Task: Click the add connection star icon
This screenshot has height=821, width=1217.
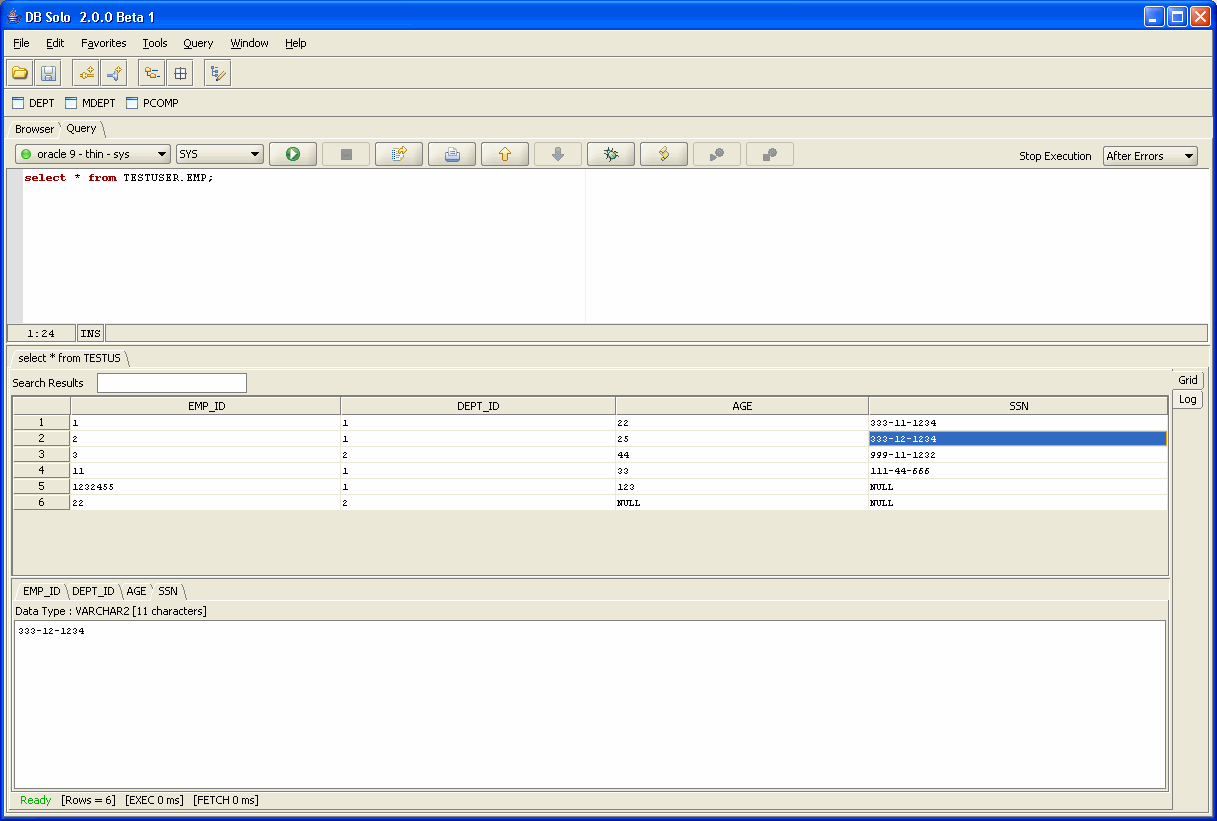Action: point(86,73)
